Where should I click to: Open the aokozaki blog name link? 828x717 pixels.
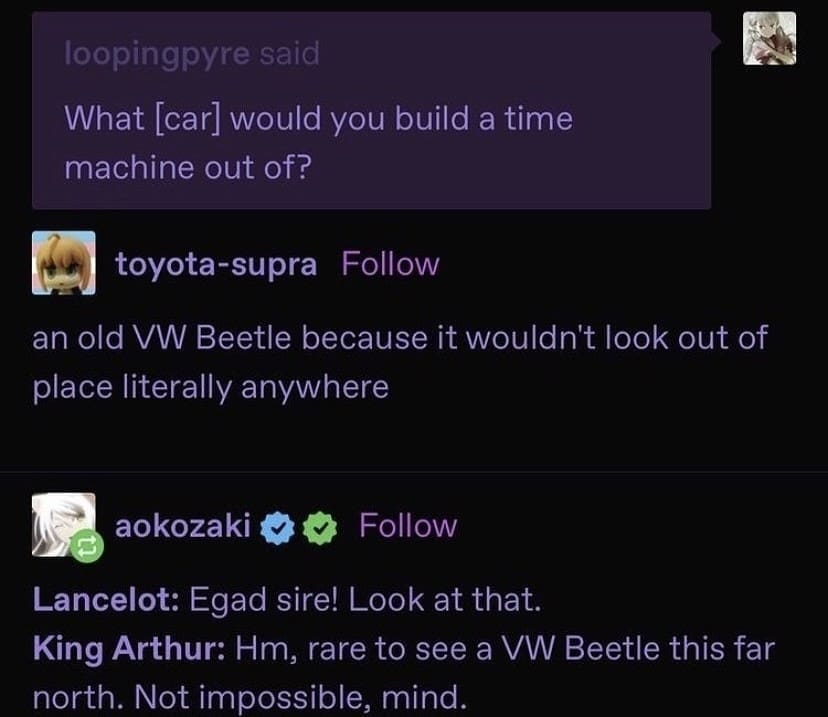click(183, 525)
